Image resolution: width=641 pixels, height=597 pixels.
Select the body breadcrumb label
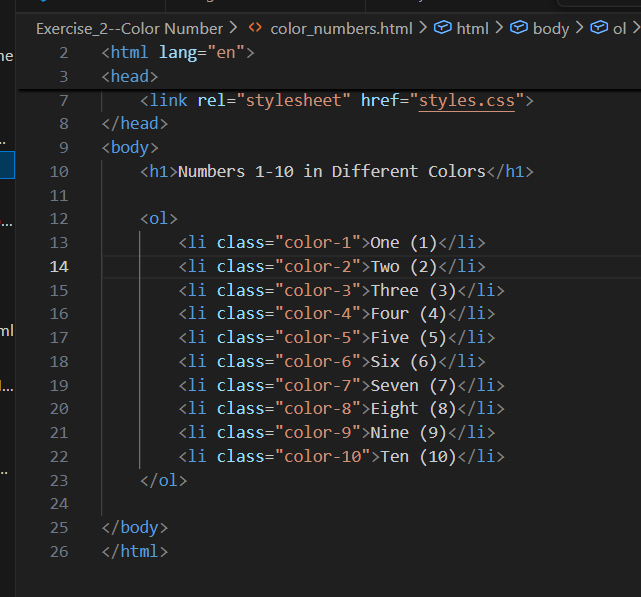click(x=551, y=28)
